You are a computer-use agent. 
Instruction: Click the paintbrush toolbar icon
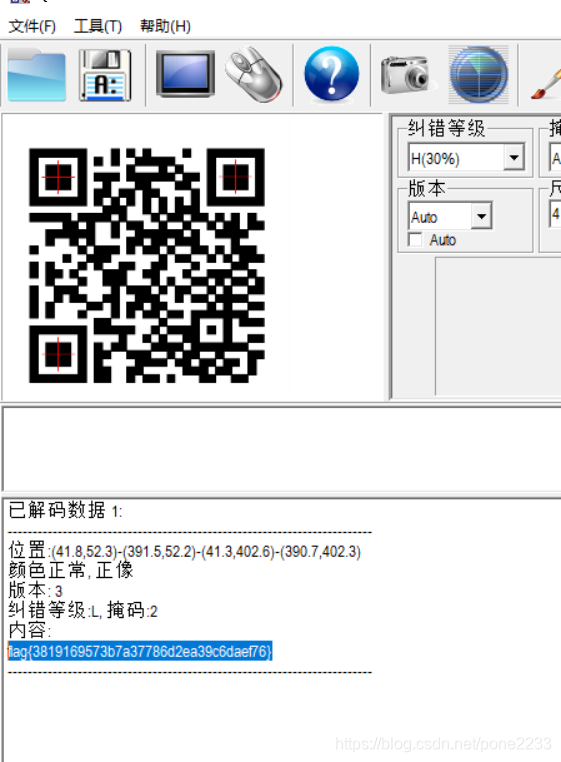[x=545, y=83]
